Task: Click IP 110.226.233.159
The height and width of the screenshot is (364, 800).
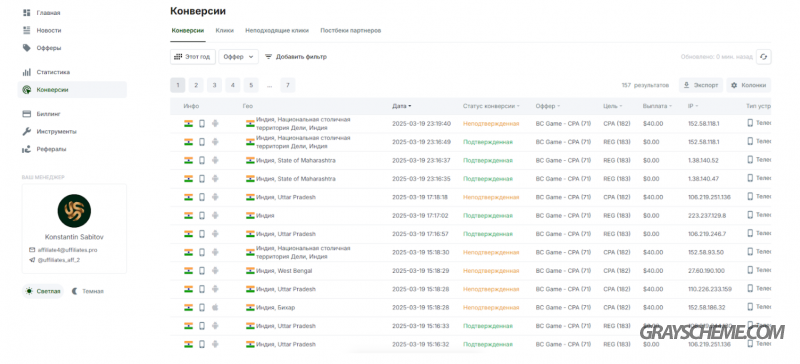Action: click(710, 289)
